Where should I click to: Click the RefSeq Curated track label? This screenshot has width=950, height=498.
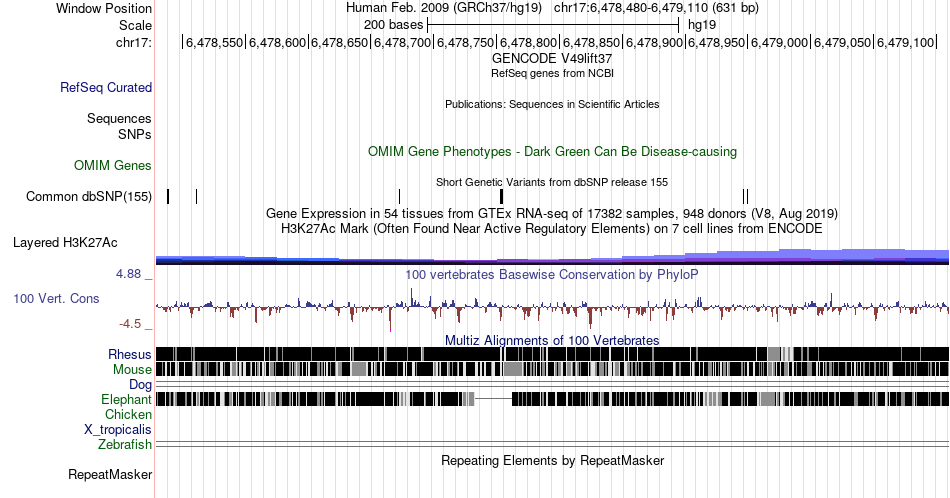(105, 87)
